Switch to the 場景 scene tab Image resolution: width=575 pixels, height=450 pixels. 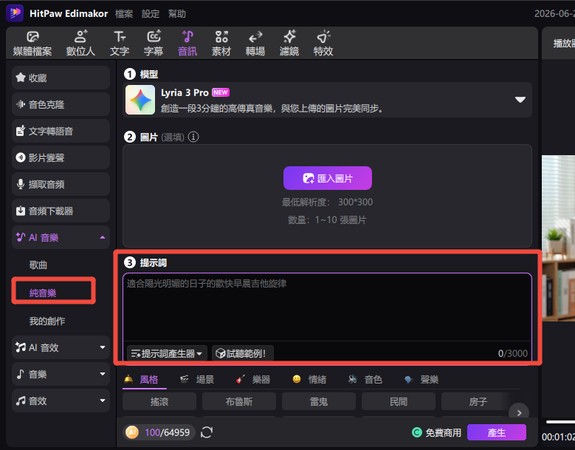tap(197, 379)
